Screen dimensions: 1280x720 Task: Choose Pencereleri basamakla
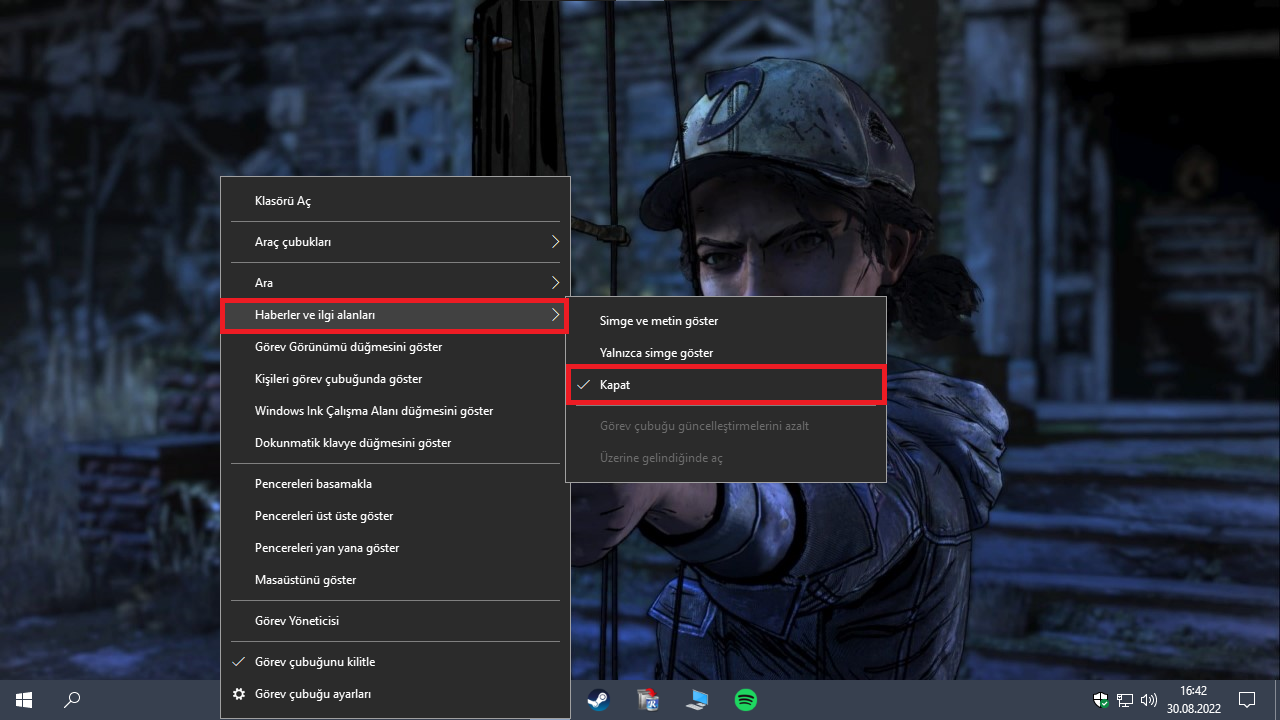click(395, 484)
